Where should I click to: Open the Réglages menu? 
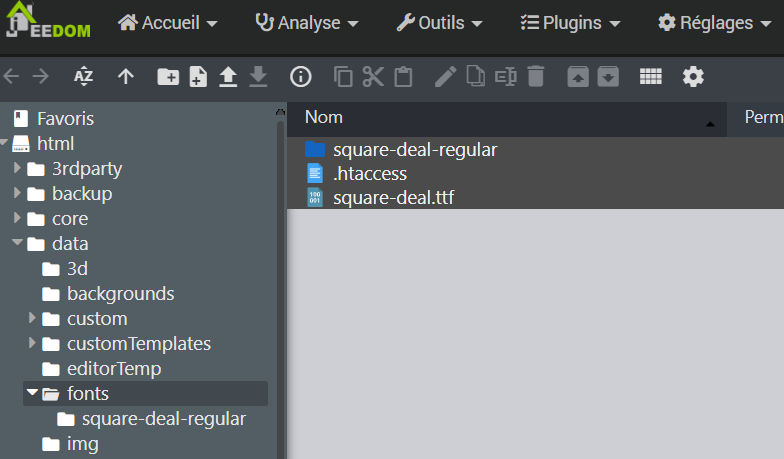click(x=714, y=23)
